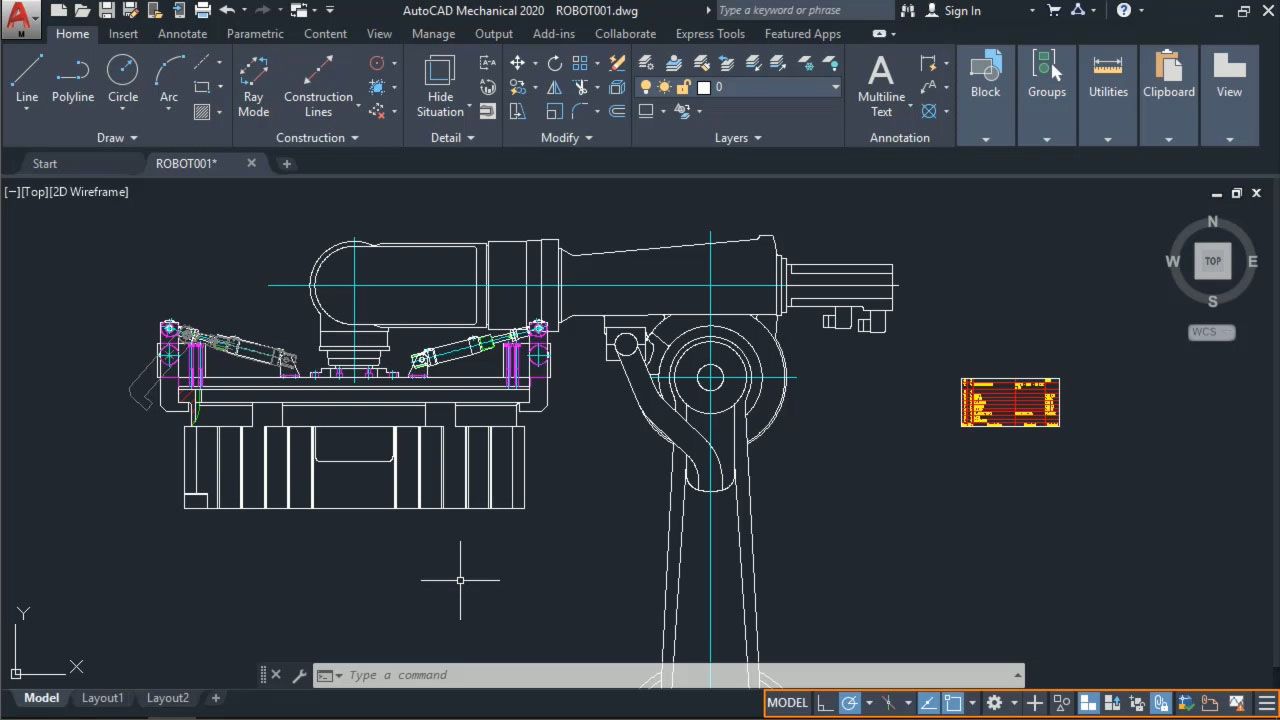The image size is (1280, 720).
Task: Click the customization wrench icon in command line
Action: click(298, 675)
